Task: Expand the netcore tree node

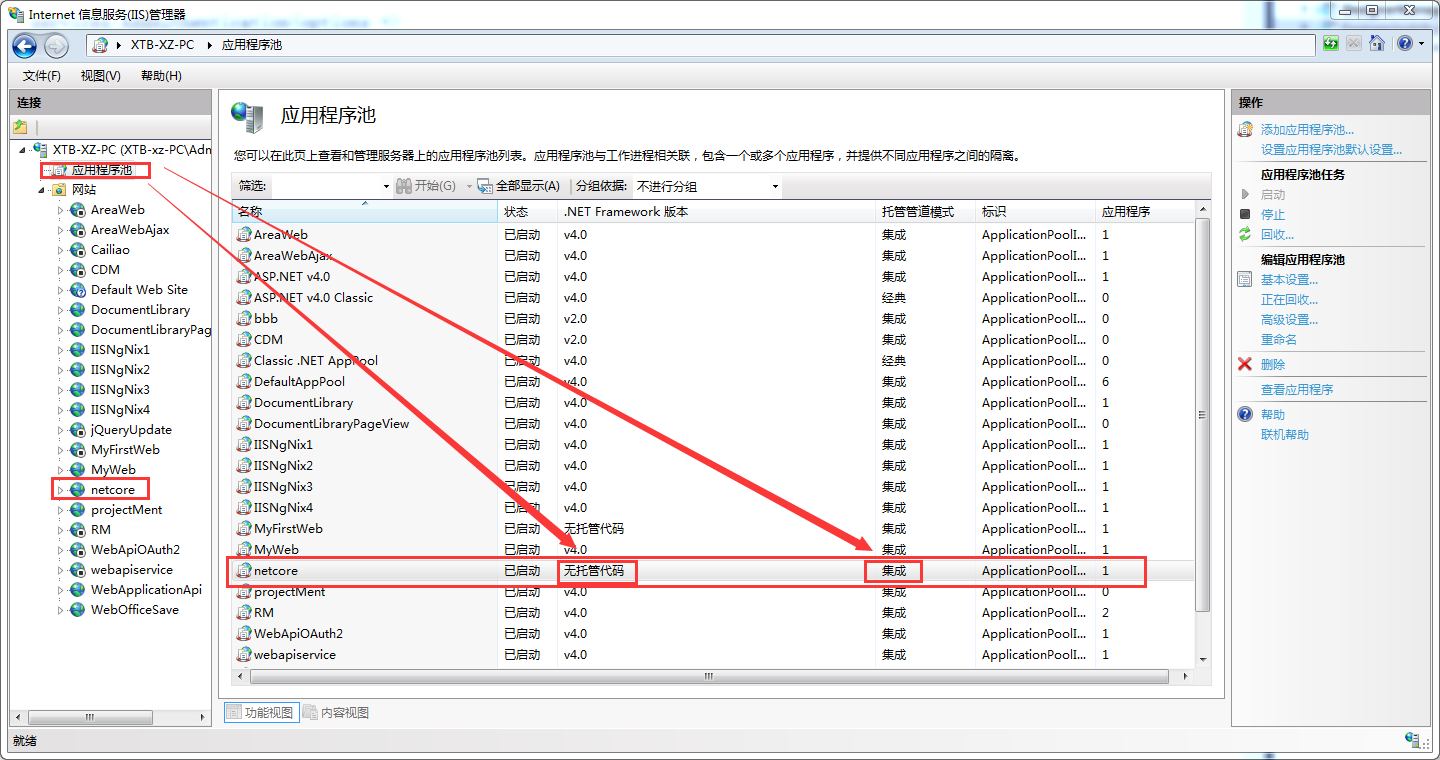Action: coord(60,490)
